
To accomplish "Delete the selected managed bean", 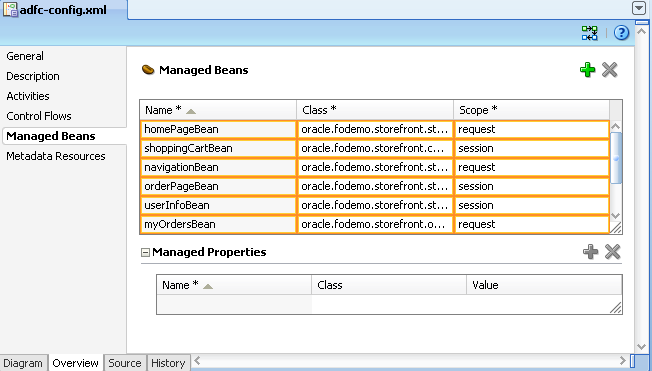I will (610, 70).
